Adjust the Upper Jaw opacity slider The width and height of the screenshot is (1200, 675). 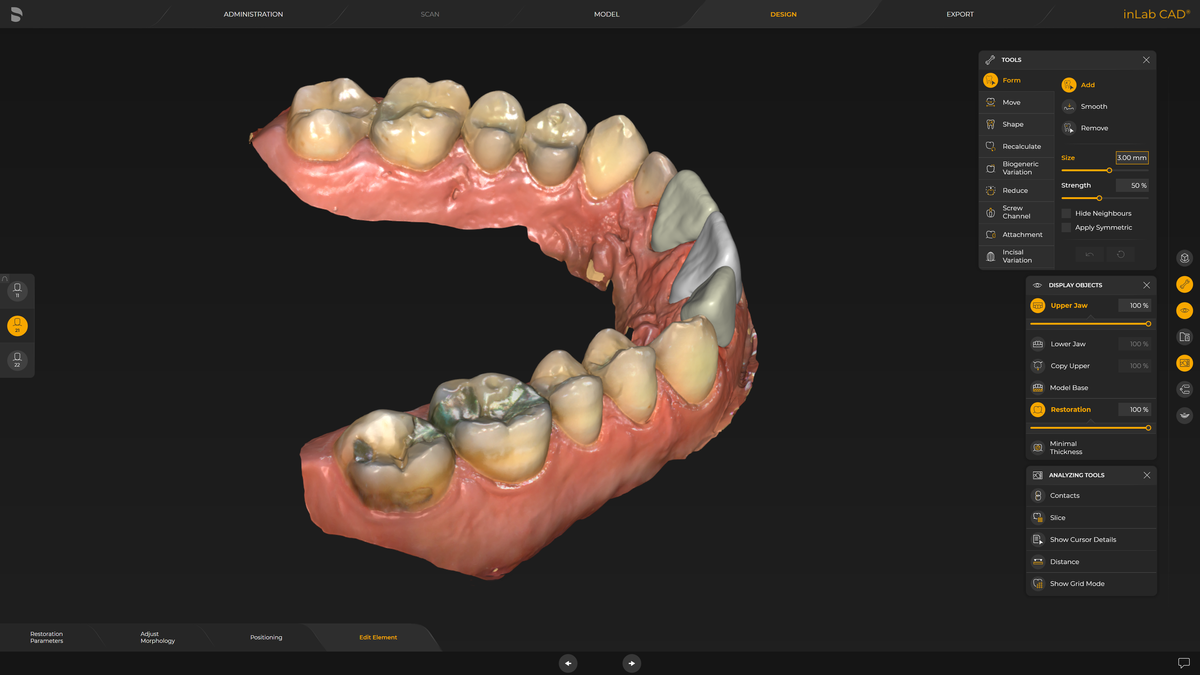[1148, 324]
